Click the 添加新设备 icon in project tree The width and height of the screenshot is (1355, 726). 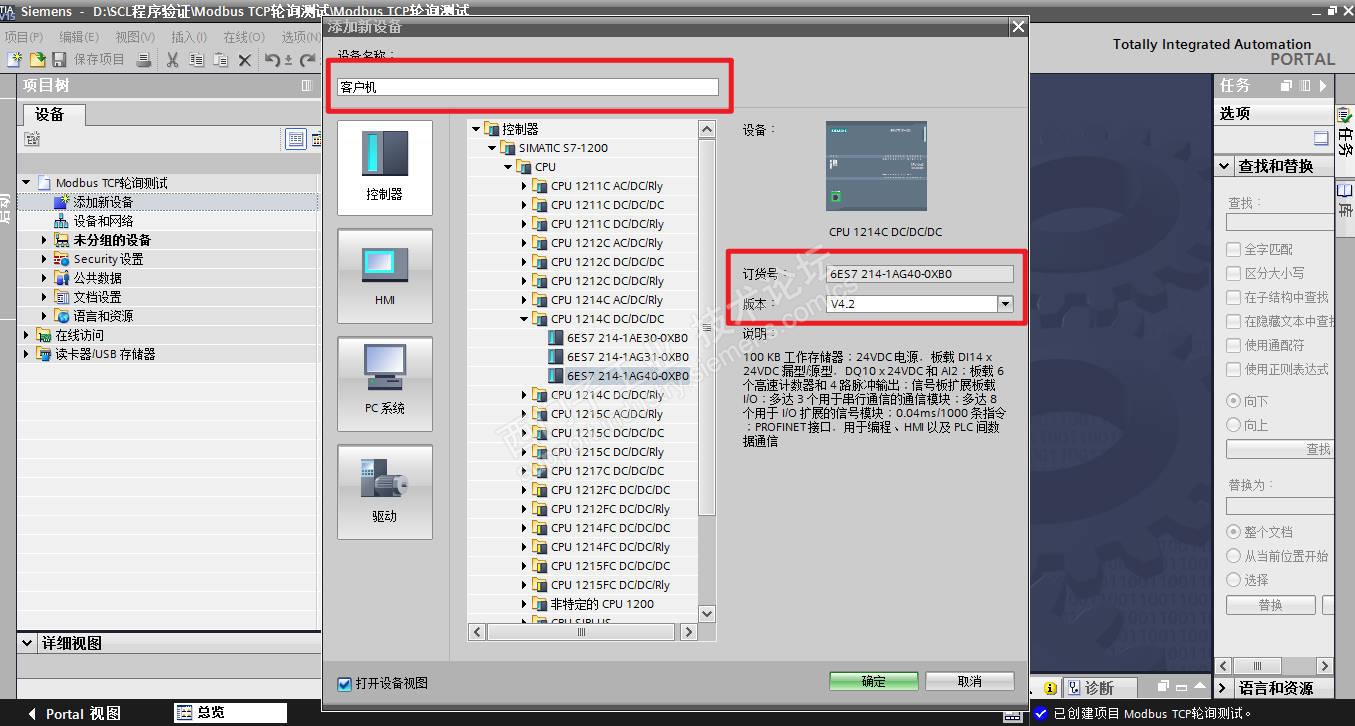point(62,202)
